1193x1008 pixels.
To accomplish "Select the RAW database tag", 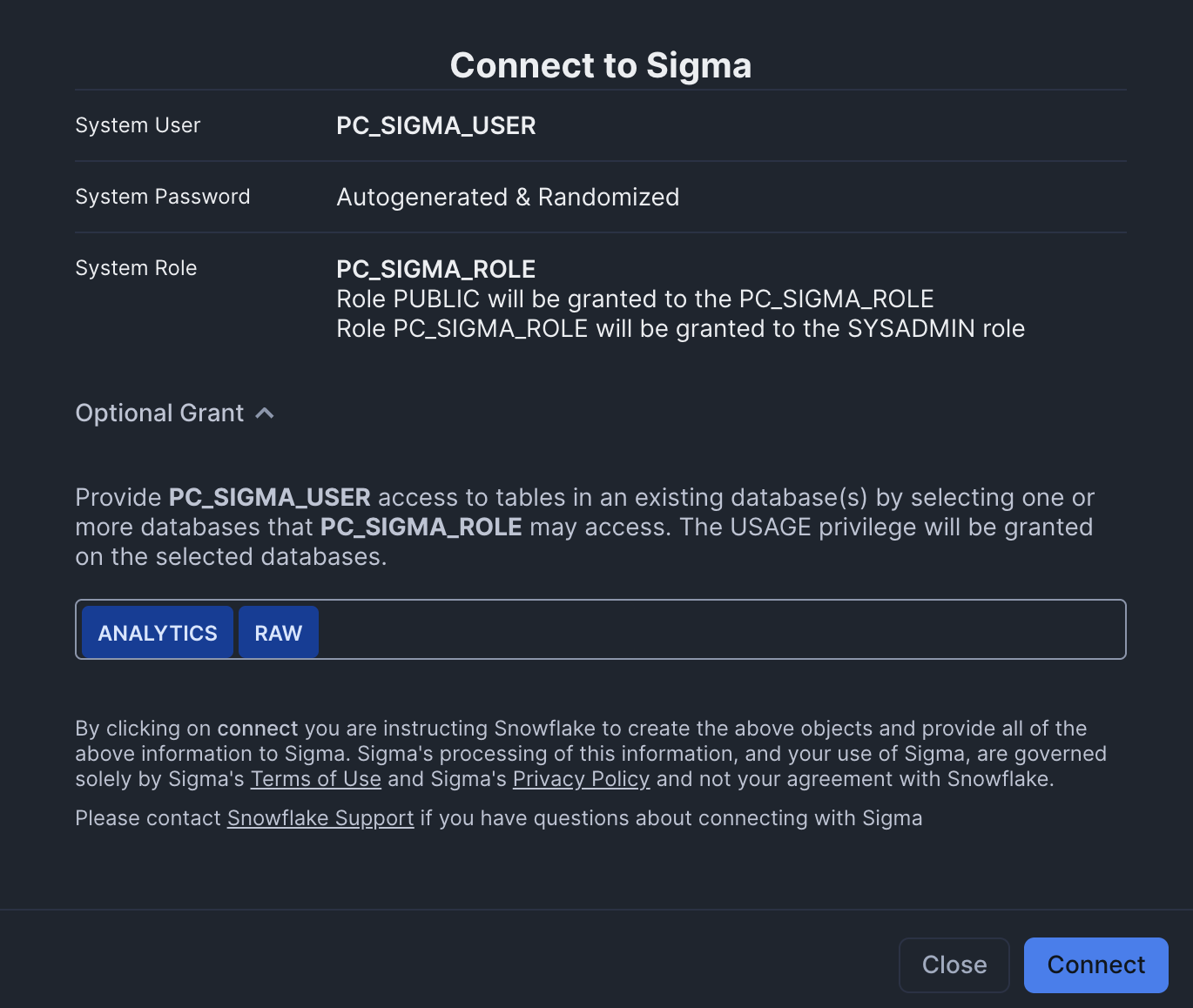I will click(279, 633).
